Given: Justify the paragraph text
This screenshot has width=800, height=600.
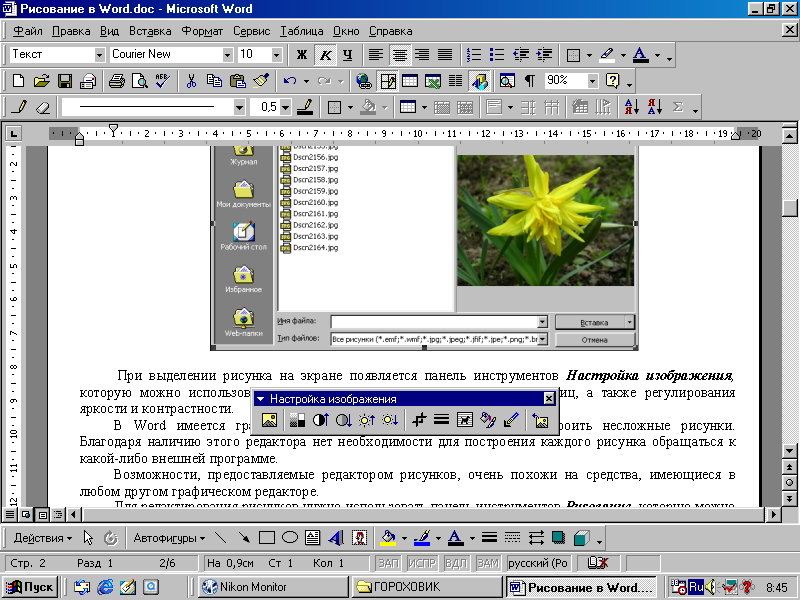Looking at the screenshot, I should pos(445,55).
